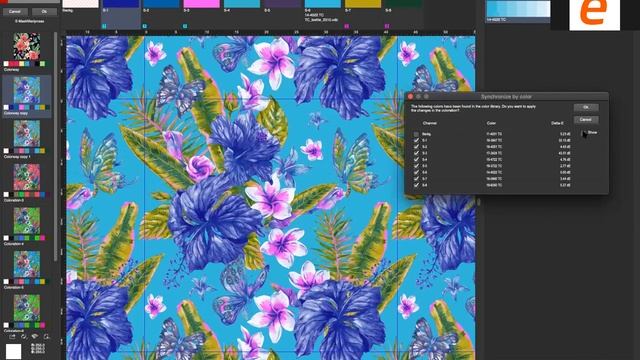
Task: Select the Colorway copy 1 thumbnail
Action: pyautogui.click(x=27, y=133)
